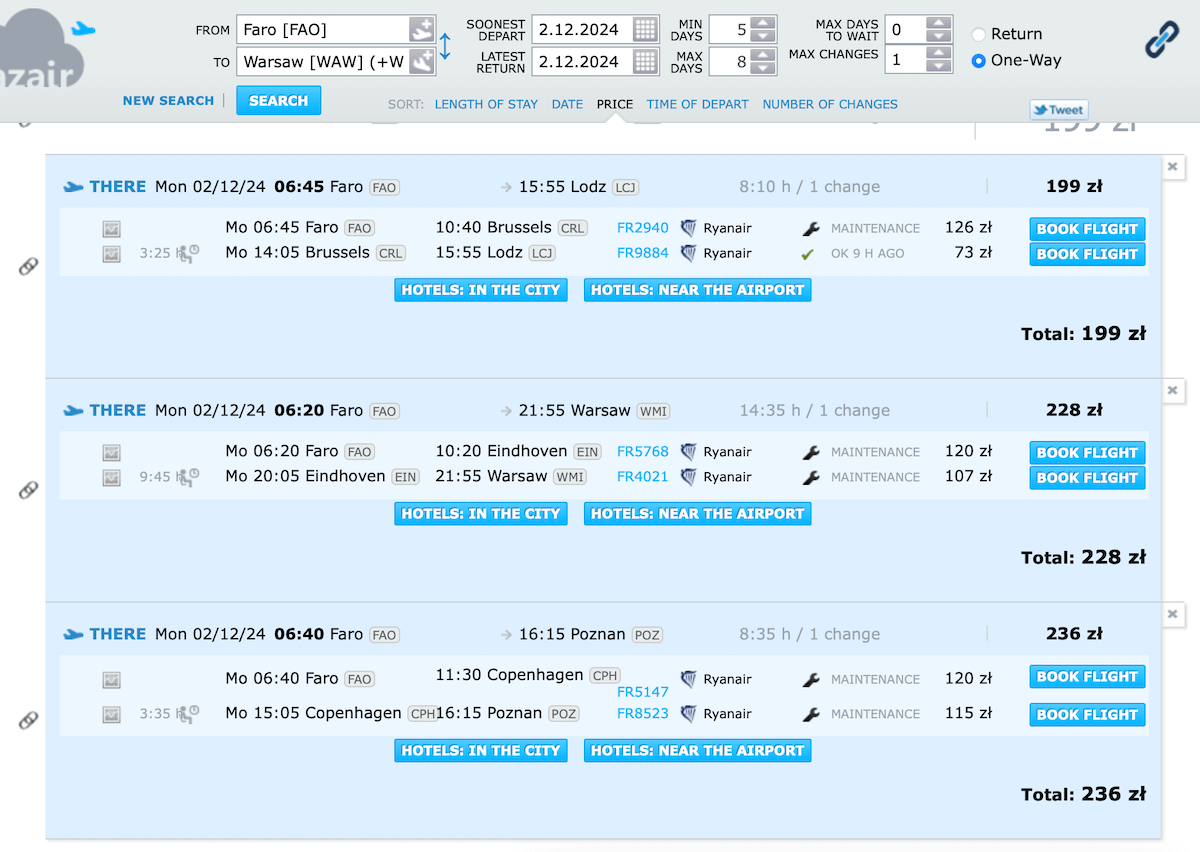
Task: Select the One-Way trip option
Action: (x=979, y=61)
